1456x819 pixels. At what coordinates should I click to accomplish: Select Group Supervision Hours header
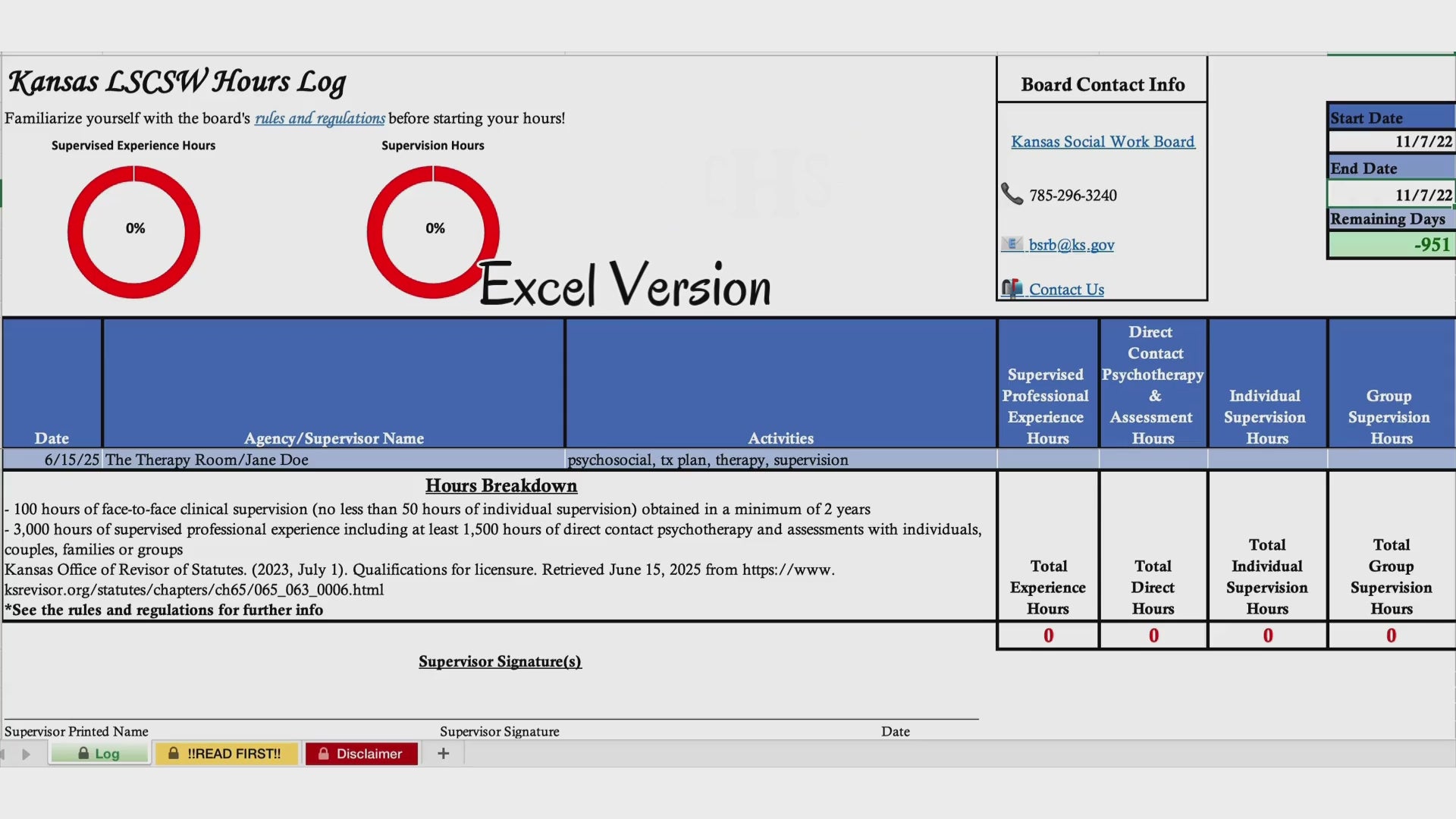click(x=1392, y=383)
